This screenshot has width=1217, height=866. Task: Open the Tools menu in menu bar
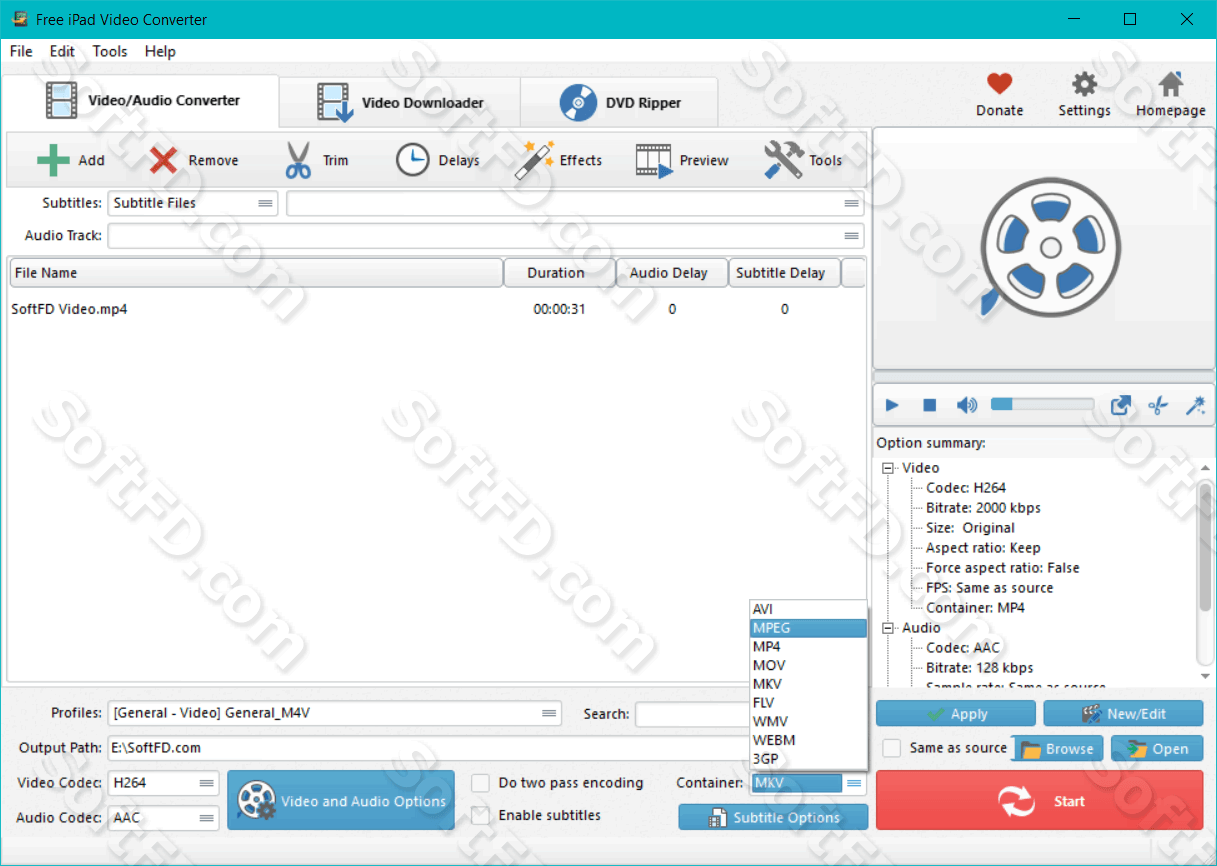pos(110,51)
